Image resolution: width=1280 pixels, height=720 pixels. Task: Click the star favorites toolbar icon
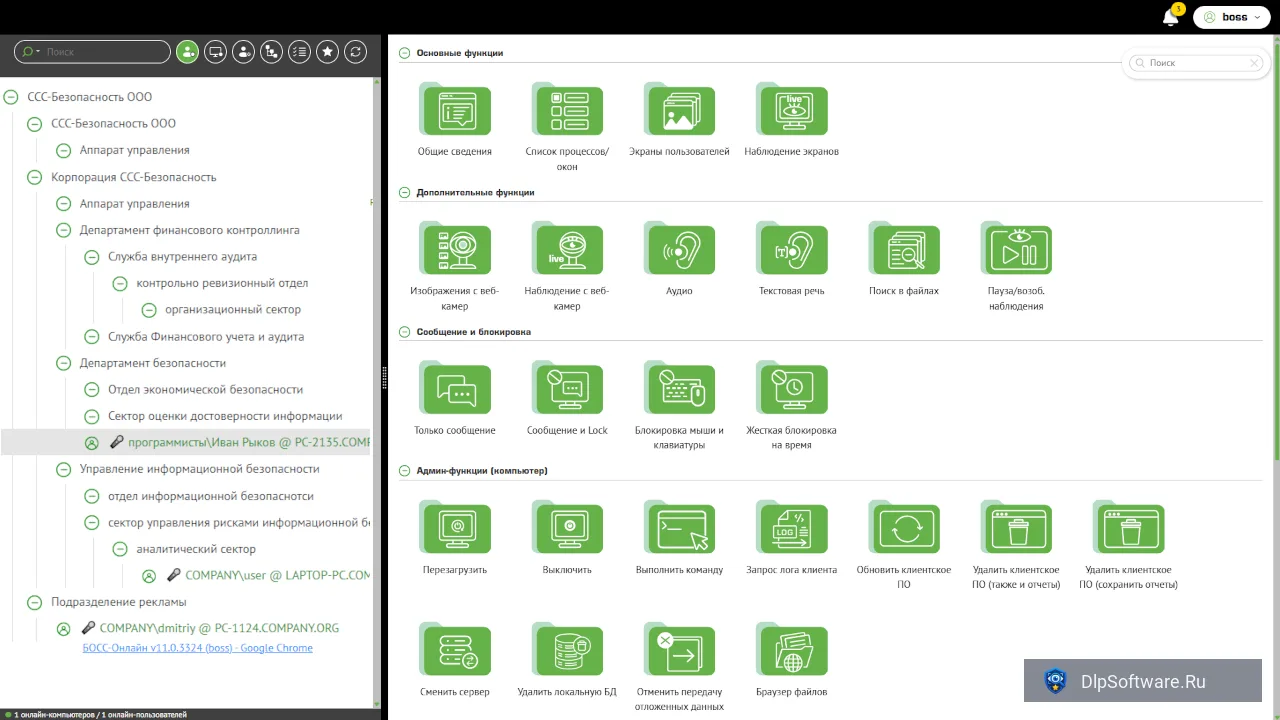[x=327, y=52]
